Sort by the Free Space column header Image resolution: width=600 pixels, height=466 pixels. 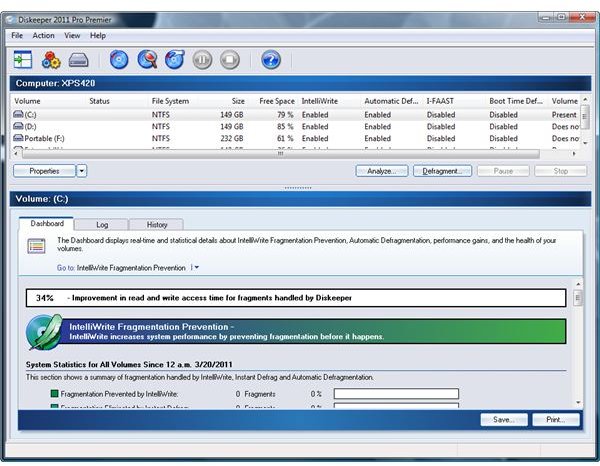click(277, 101)
